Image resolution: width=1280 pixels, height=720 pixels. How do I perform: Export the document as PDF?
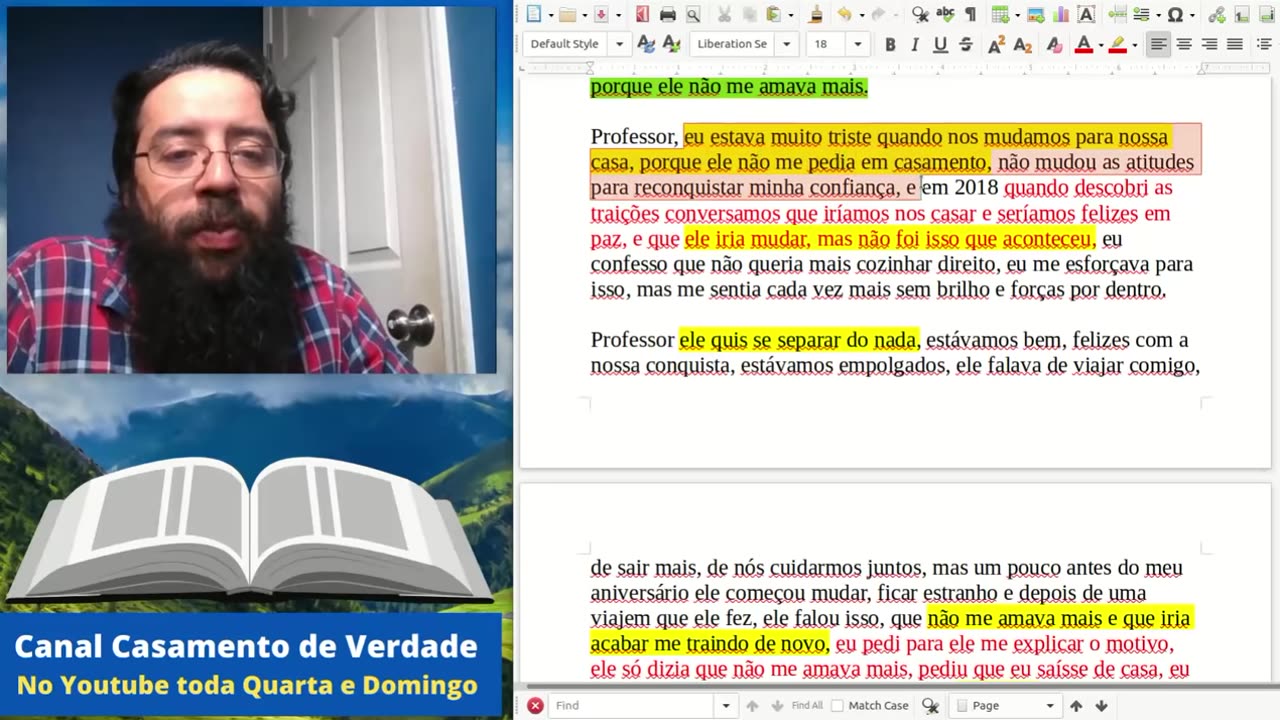point(642,14)
